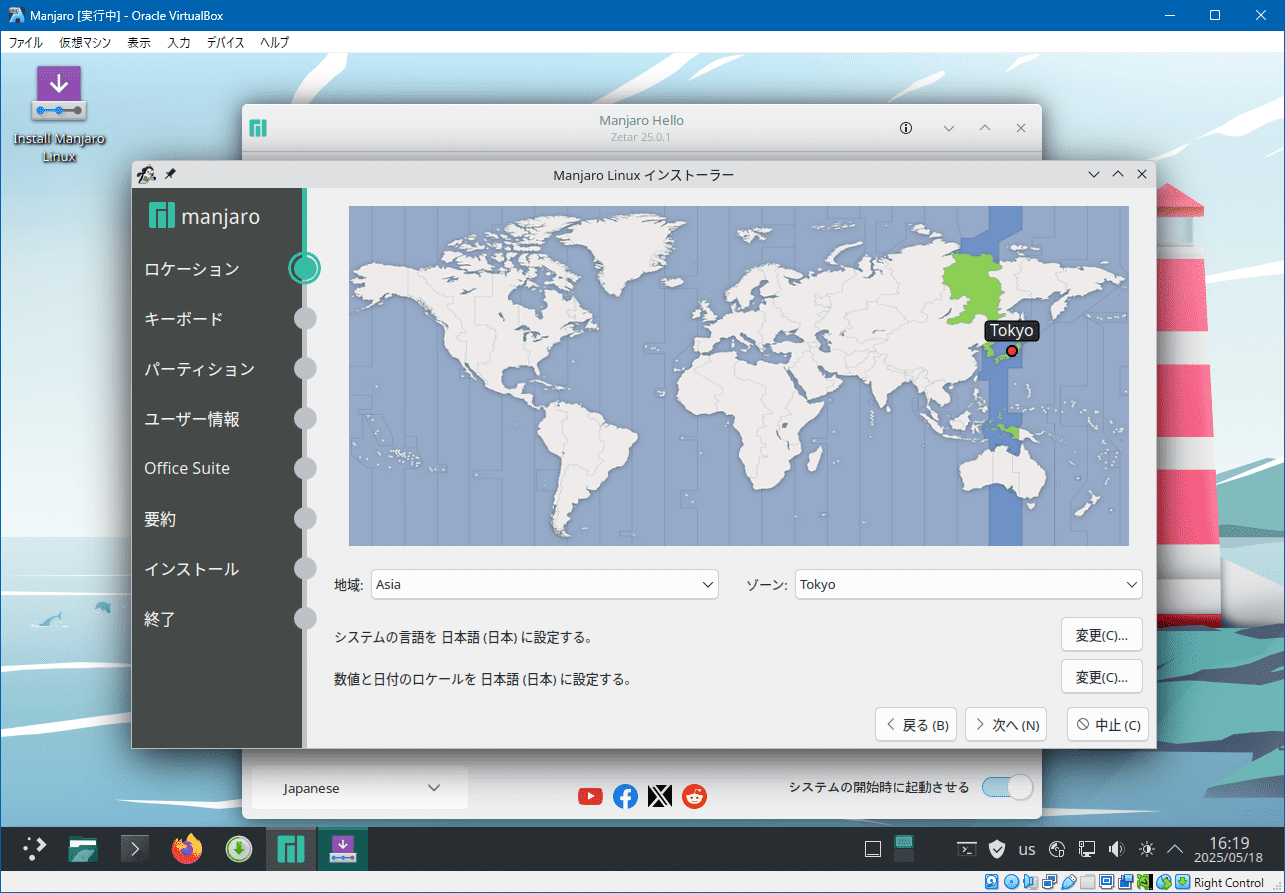This screenshot has width=1285, height=893.
Task: Click the 戻る (B) button
Action: [916, 725]
